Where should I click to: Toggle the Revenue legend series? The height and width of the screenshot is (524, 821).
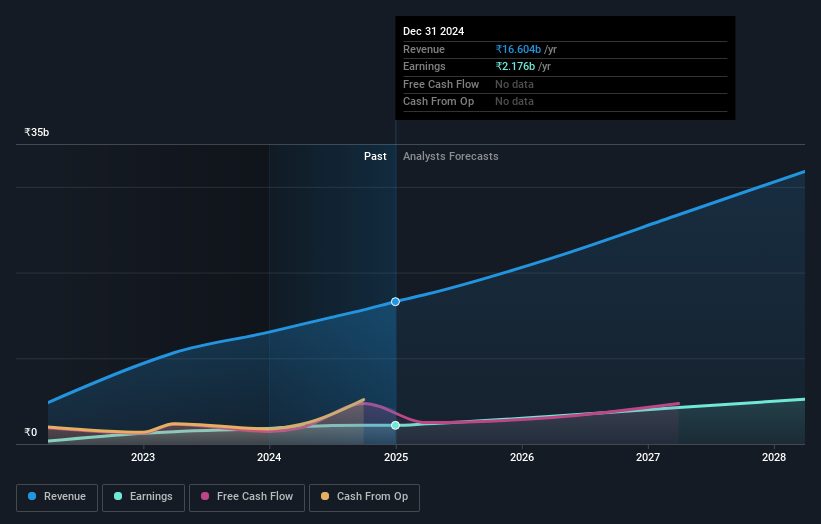pos(57,497)
